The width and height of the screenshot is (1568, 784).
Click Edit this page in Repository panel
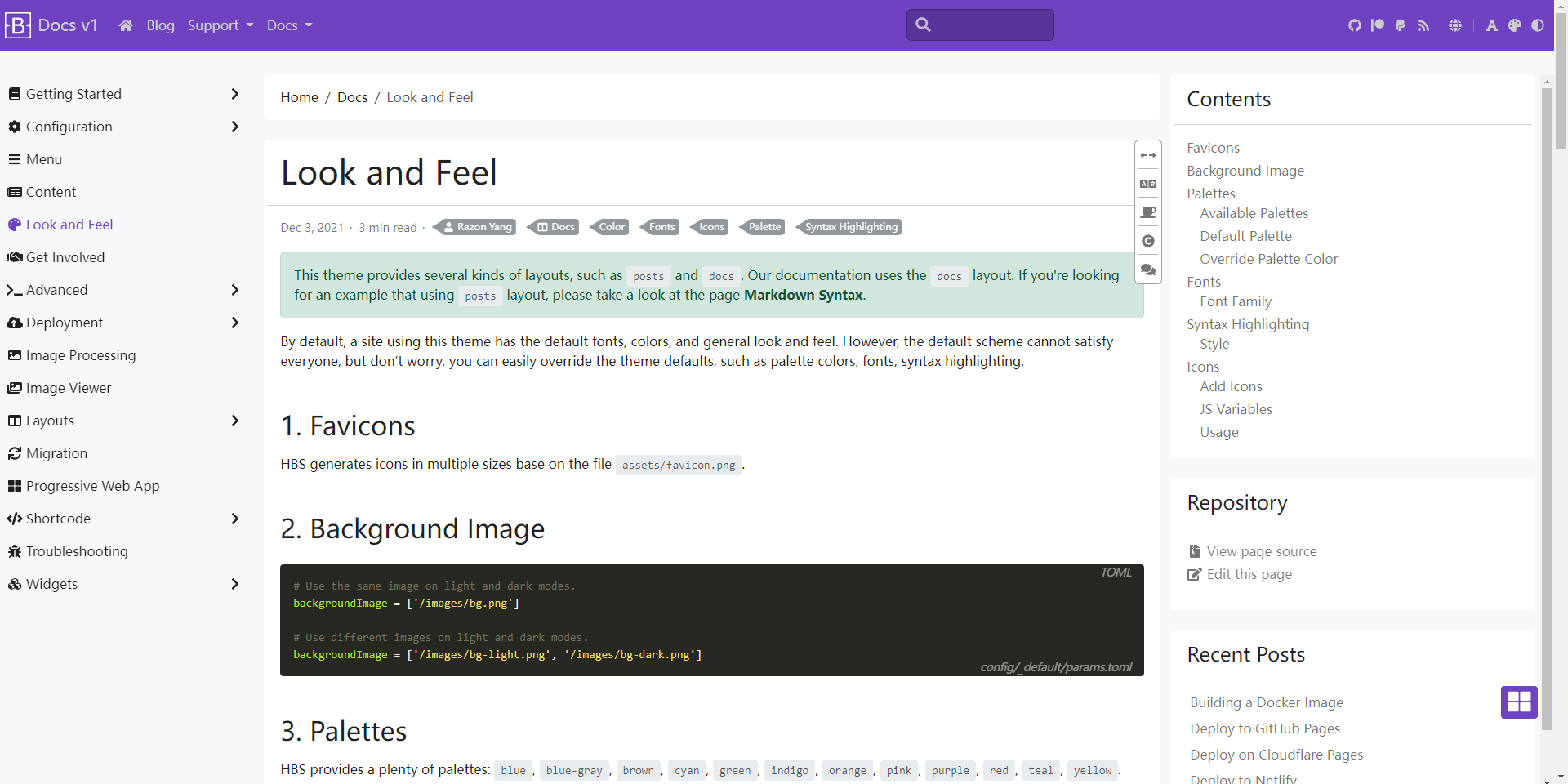click(1249, 574)
